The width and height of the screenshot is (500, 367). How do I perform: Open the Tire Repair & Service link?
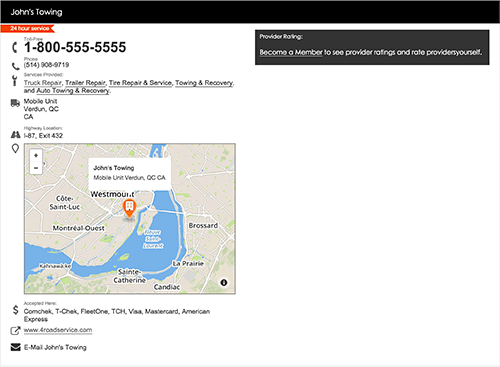140,83
